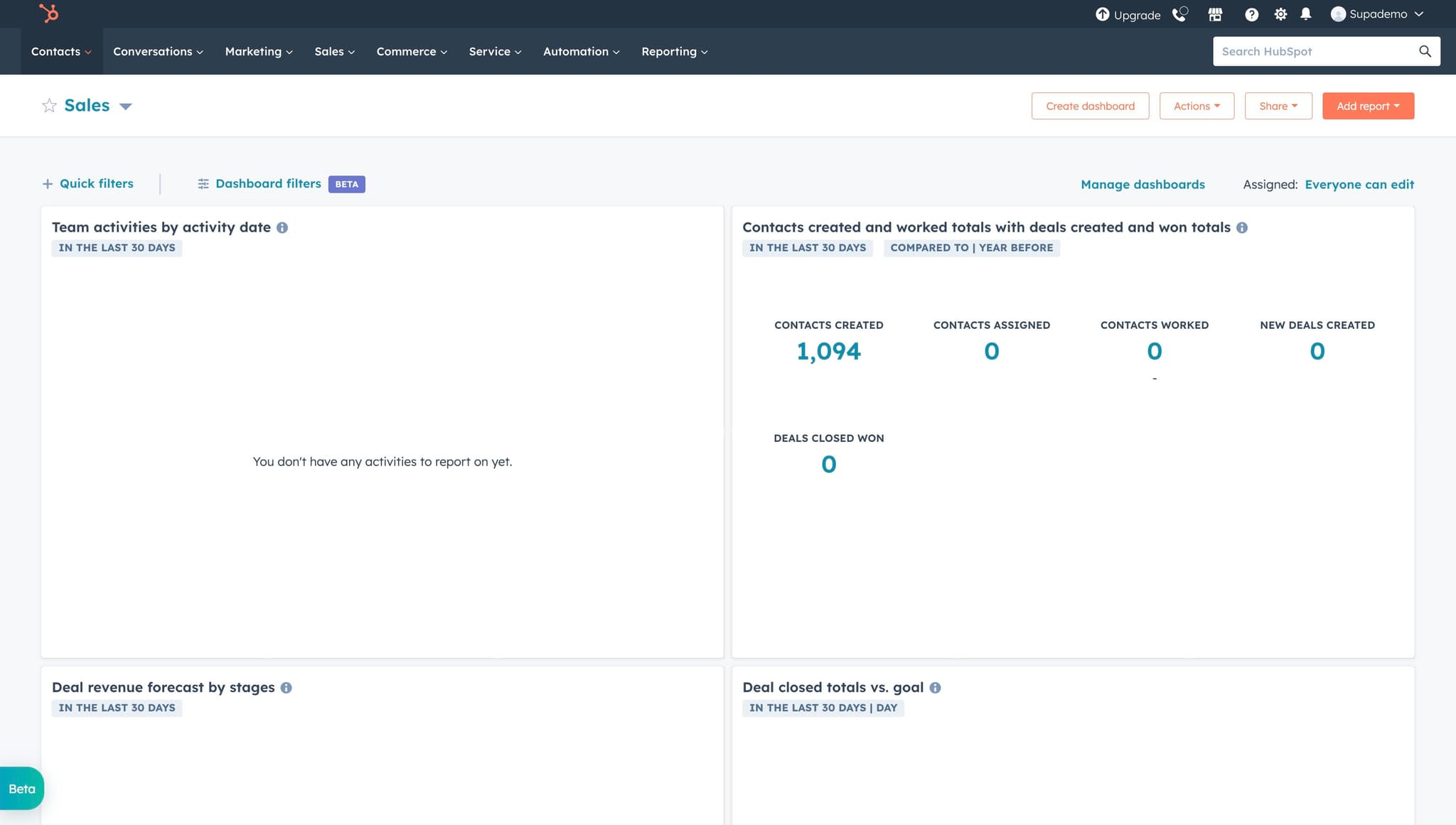1456x825 pixels.
Task: Open Manage dashboards link
Action: (x=1142, y=184)
